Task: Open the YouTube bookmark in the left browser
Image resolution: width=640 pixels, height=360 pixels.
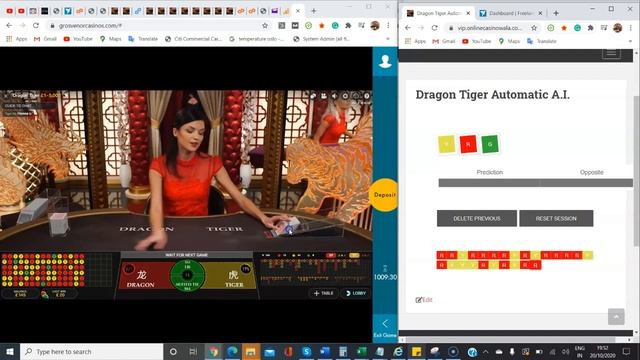Action: [x=78, y=39]
